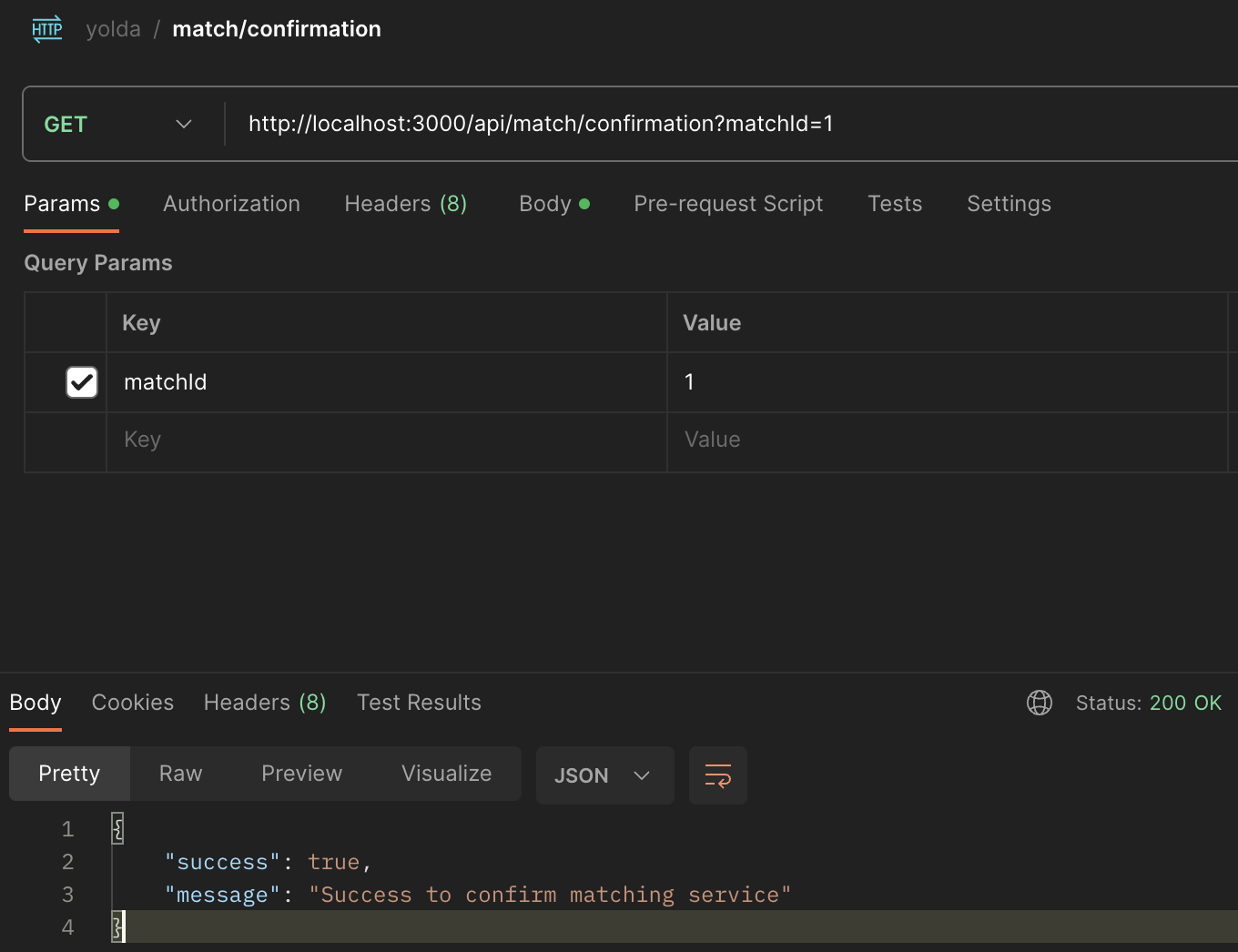The height and width of the screenshot is (952, 1238).
Task: Open the Authorization tab
Action: 231,204
